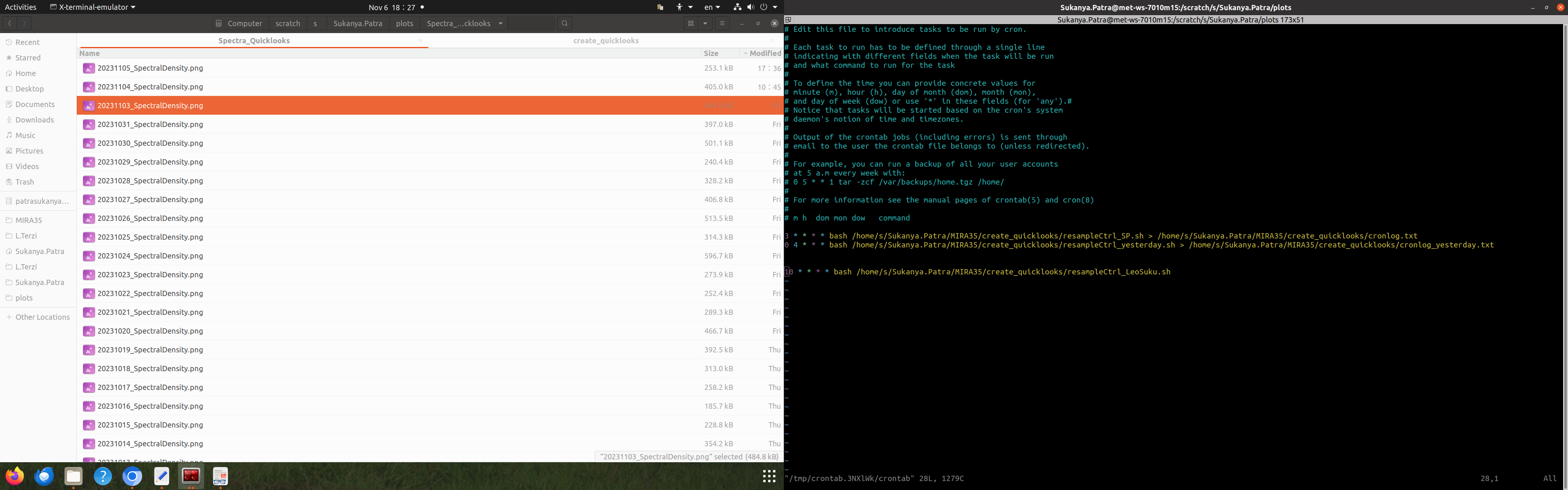Open the X-terminal-emulator app menu
Viewport: 1568px width, 490px height.
[x=93, y=7]
